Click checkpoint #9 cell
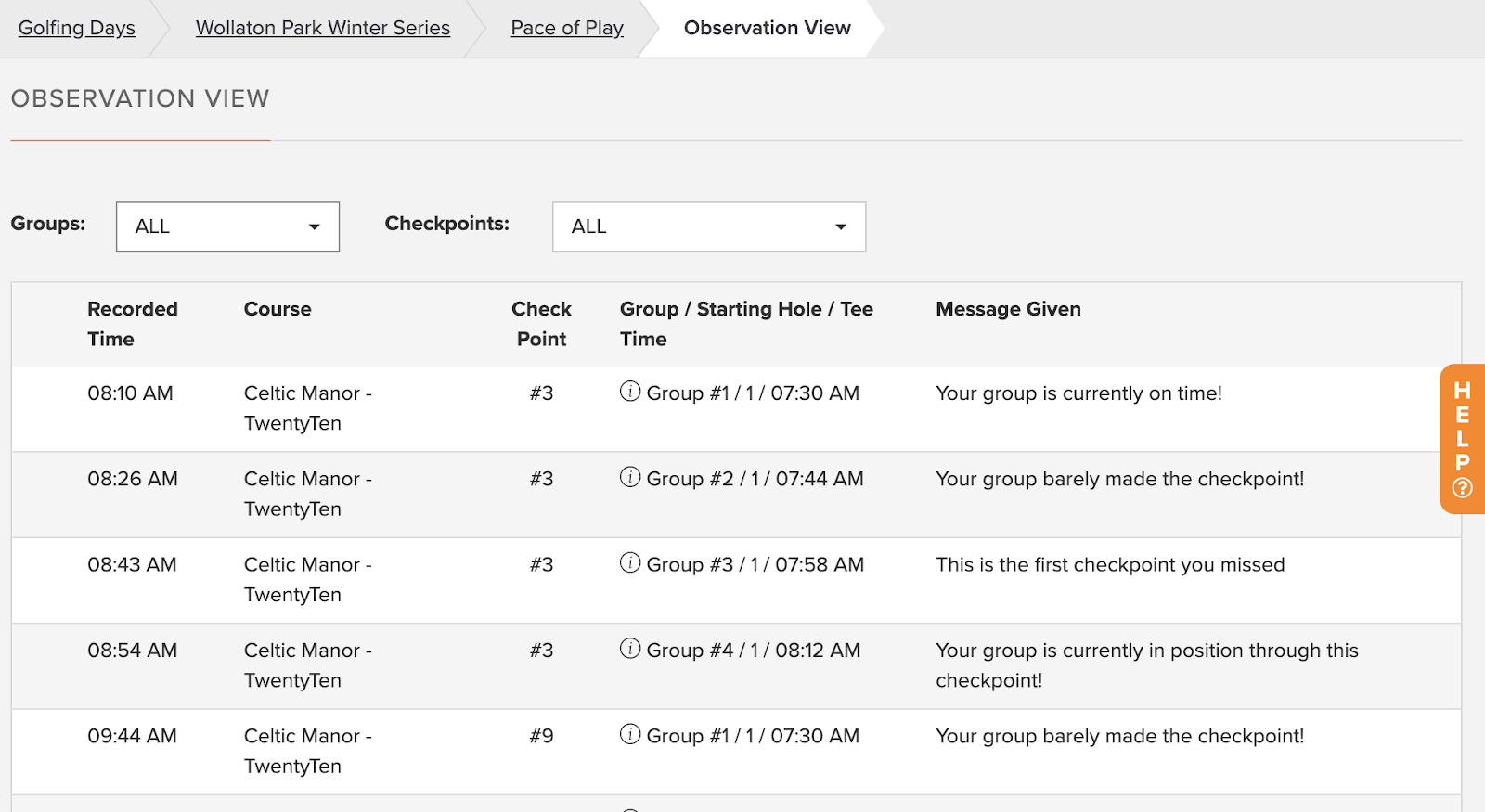The height and width of the screenshot is (812, 1485). tap(541, 736)
